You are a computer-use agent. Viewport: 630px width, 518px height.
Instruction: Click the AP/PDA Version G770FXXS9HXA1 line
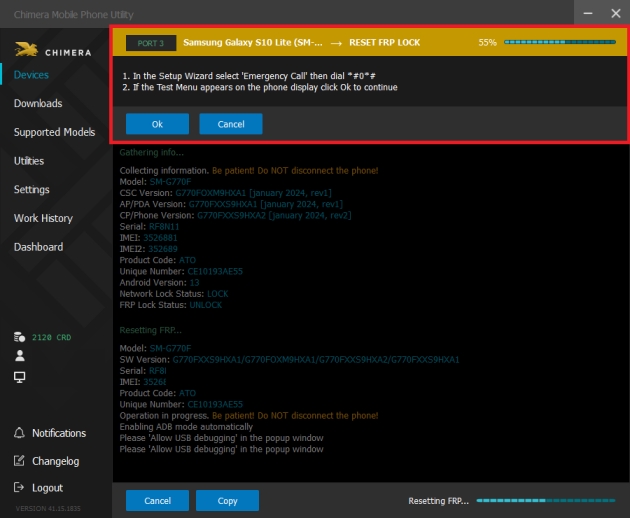231,204
